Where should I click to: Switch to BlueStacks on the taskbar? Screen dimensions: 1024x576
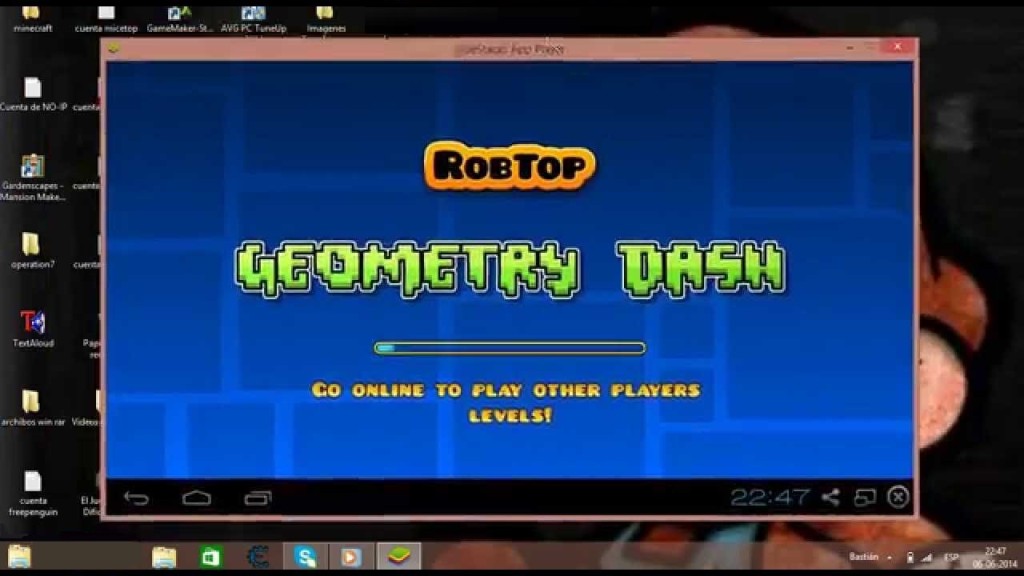(398, 557)
